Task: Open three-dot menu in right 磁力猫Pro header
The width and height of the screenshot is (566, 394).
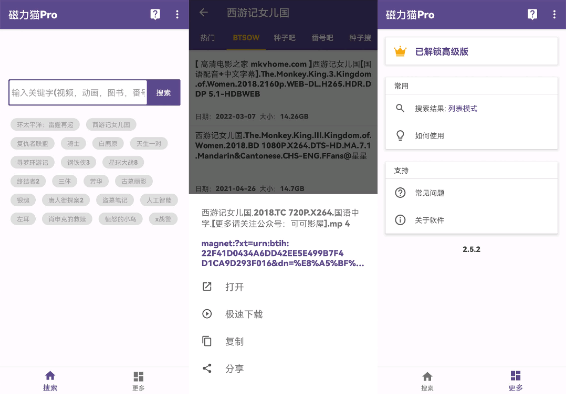Action: click(554, 14)
